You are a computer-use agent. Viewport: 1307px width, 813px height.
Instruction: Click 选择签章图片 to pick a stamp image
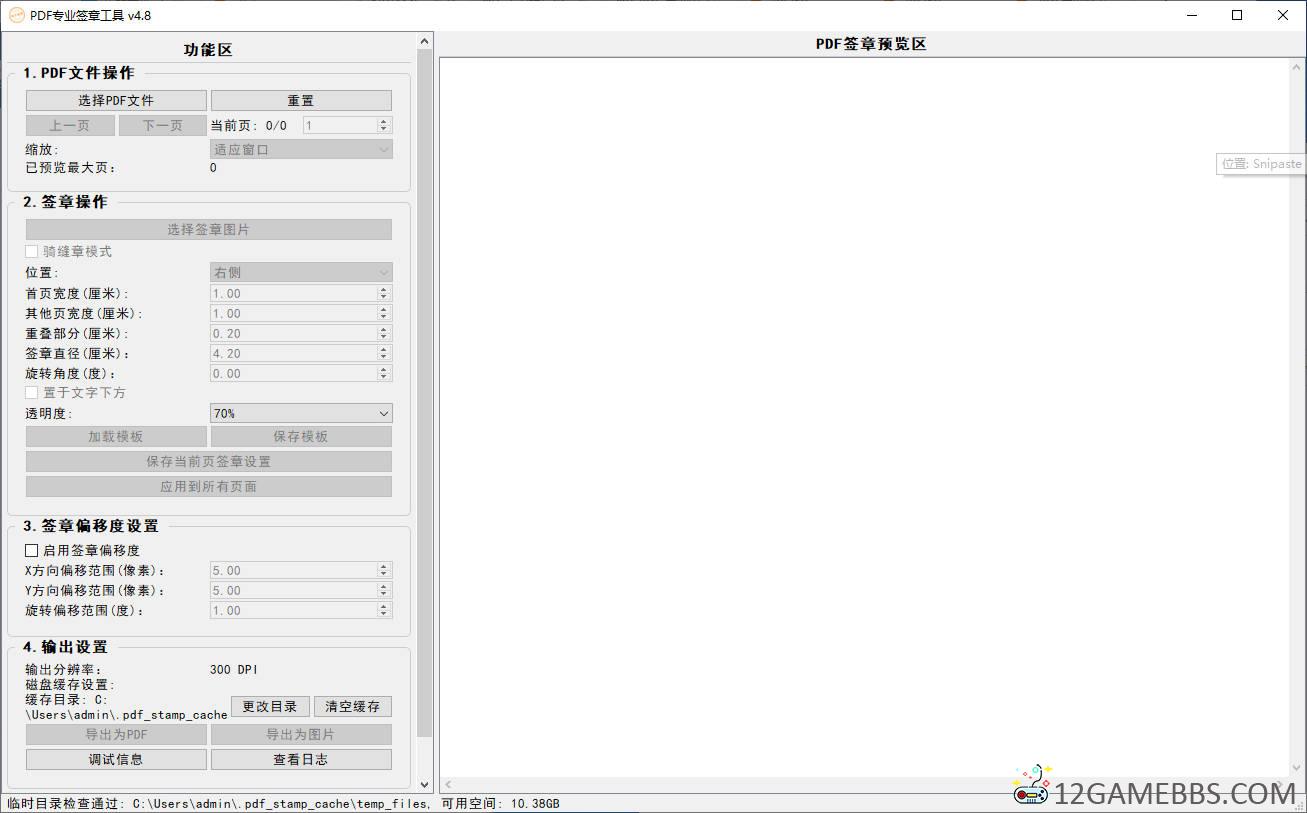click(208, 229)
